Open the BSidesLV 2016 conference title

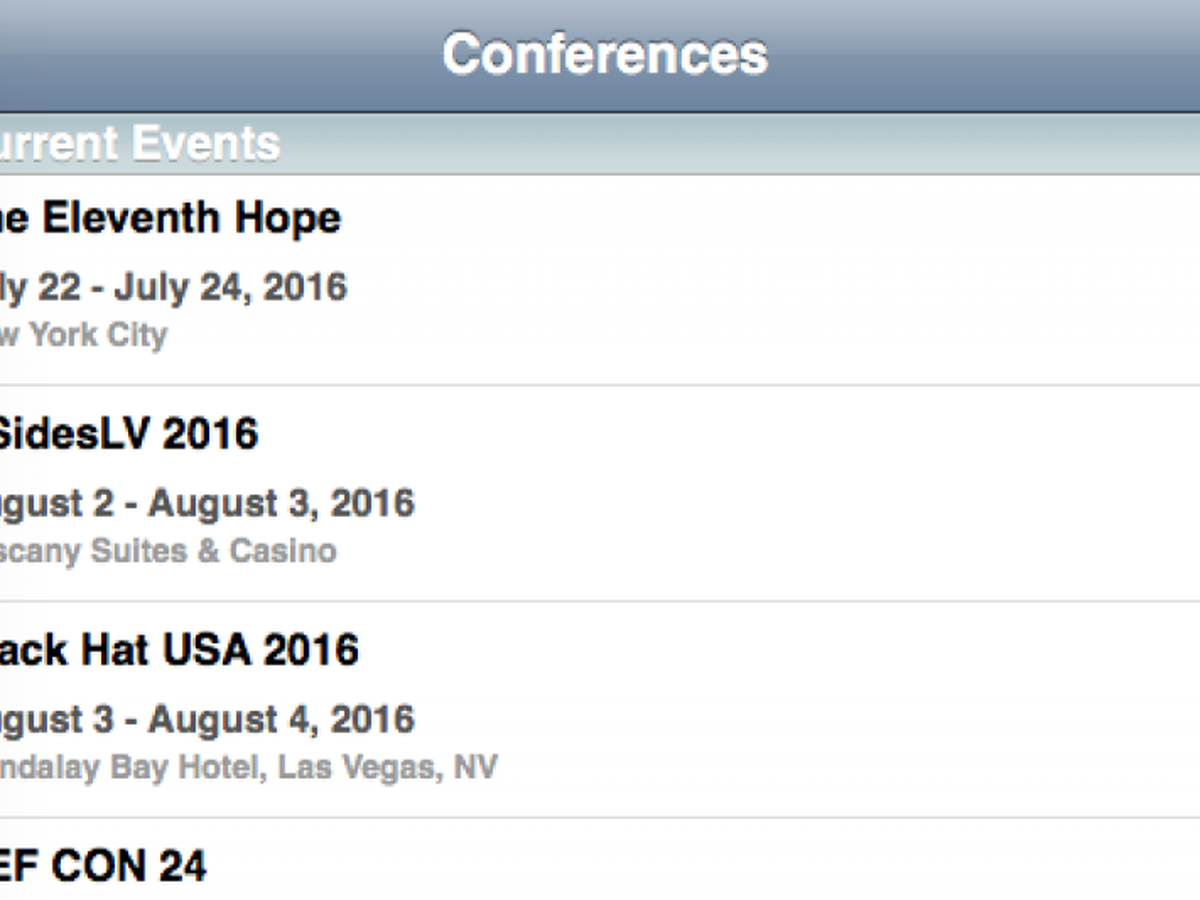(128, 434)
